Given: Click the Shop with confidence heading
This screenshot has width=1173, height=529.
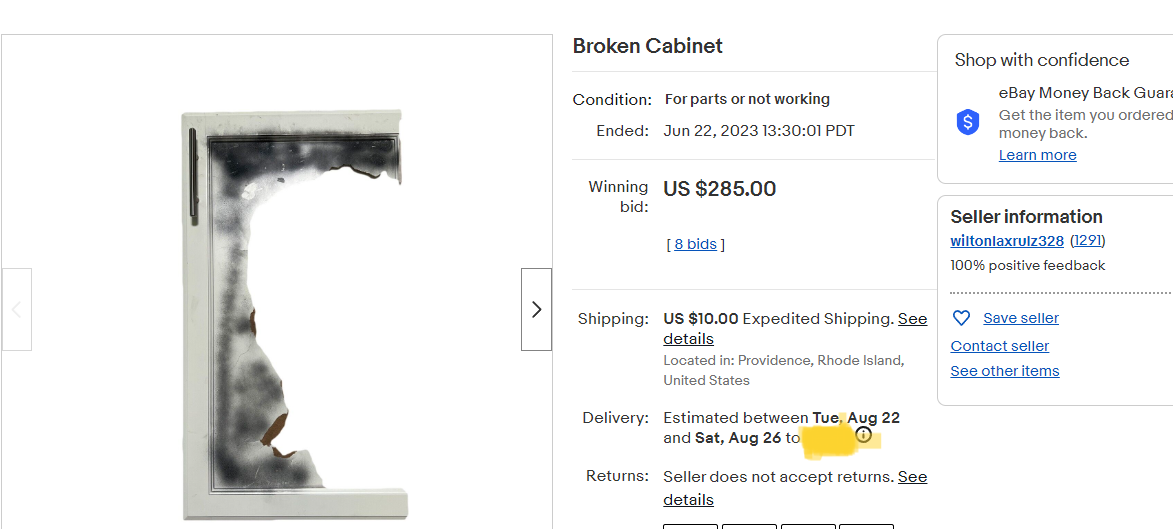Looking at the screenshot, I should point(1041,60).
